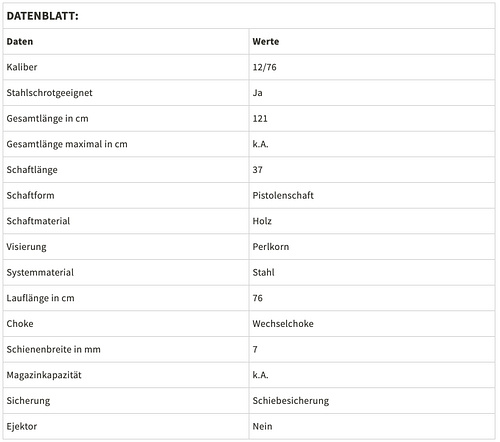Screen dimensions: 500x442
Task: Select the value 121
Action: point(260,119)
